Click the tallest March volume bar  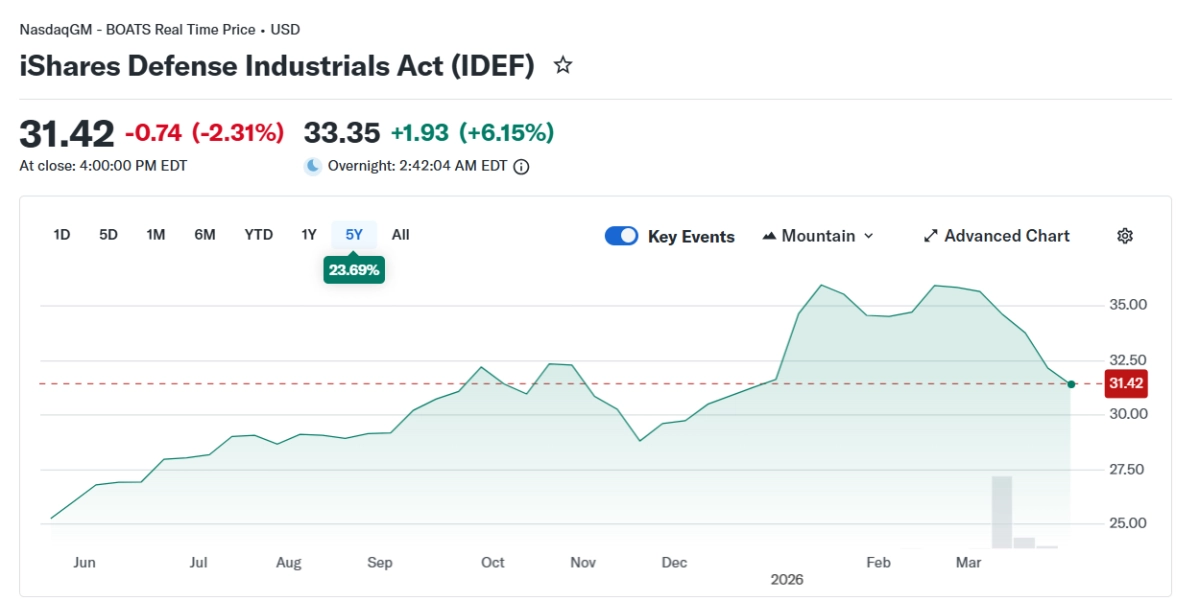(1001, 511)
